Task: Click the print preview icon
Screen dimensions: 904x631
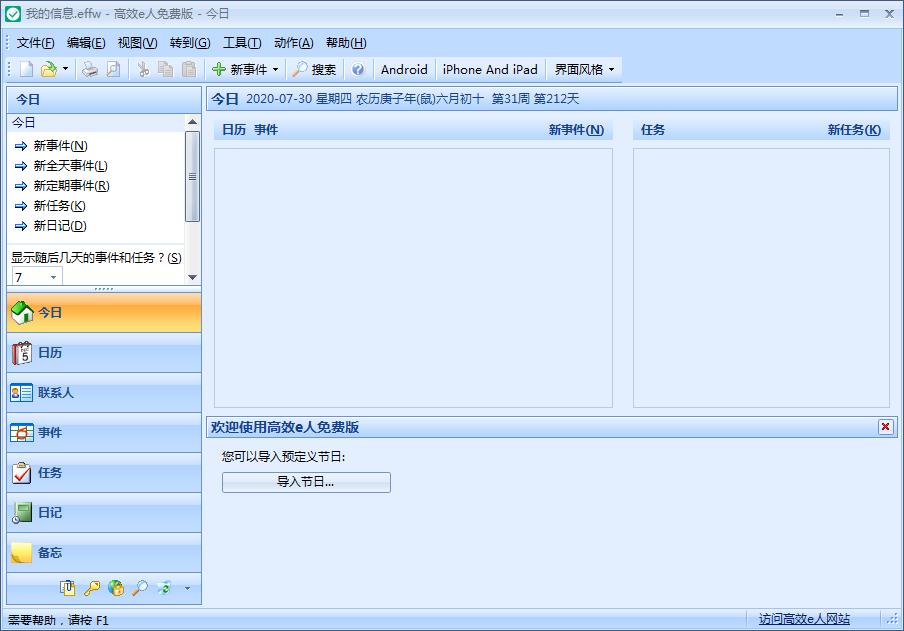Action: [x=114, y=69]
